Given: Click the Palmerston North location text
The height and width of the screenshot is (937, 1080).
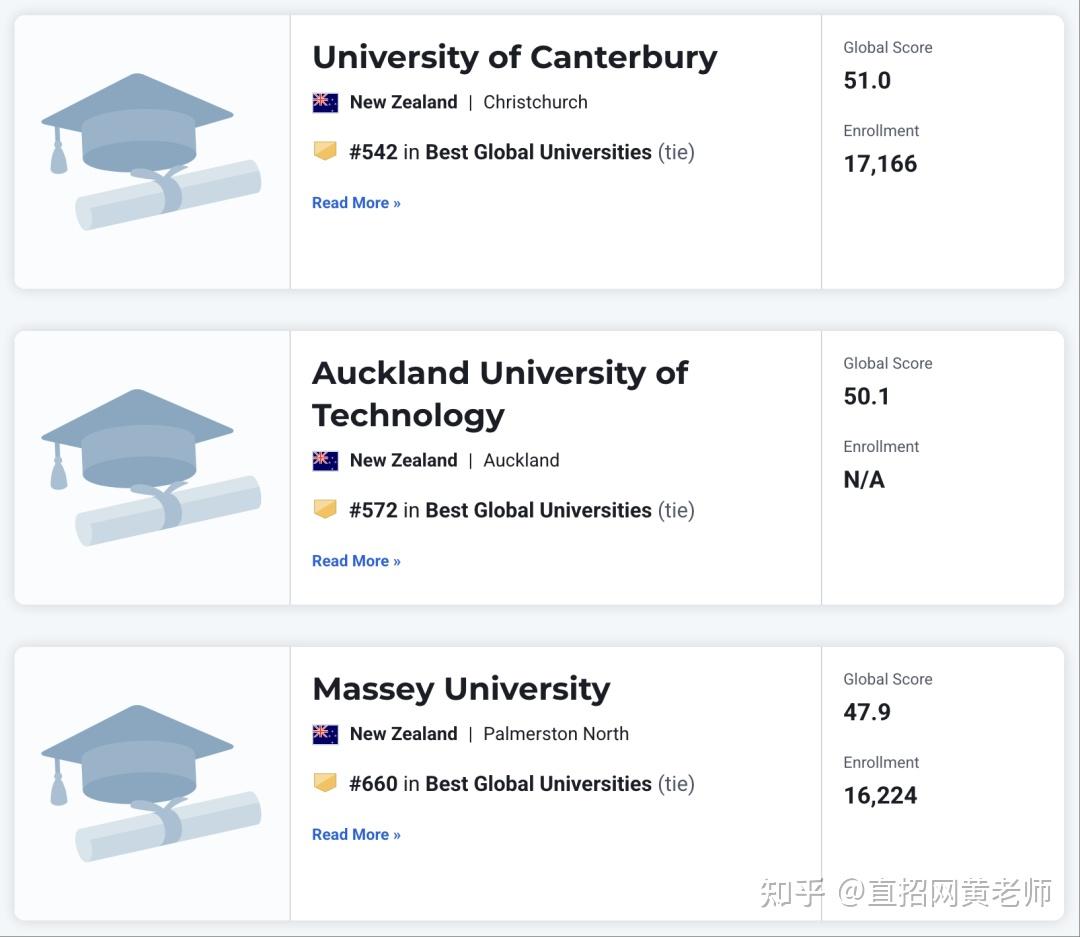Looking at the screenshot, I should click(x=556, y=734).
